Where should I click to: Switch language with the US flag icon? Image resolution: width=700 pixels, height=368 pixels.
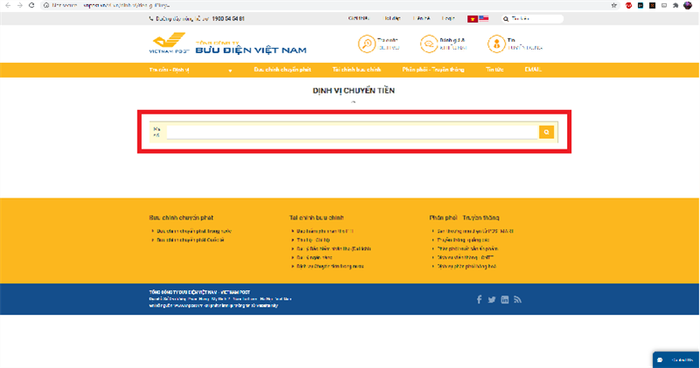click(483, 19)
